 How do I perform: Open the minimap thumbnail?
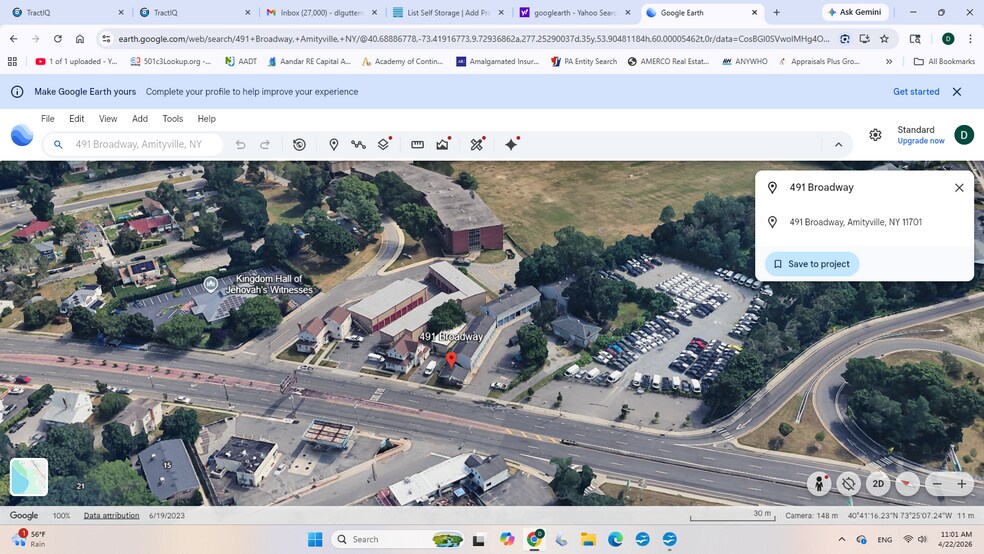[29, 477]
